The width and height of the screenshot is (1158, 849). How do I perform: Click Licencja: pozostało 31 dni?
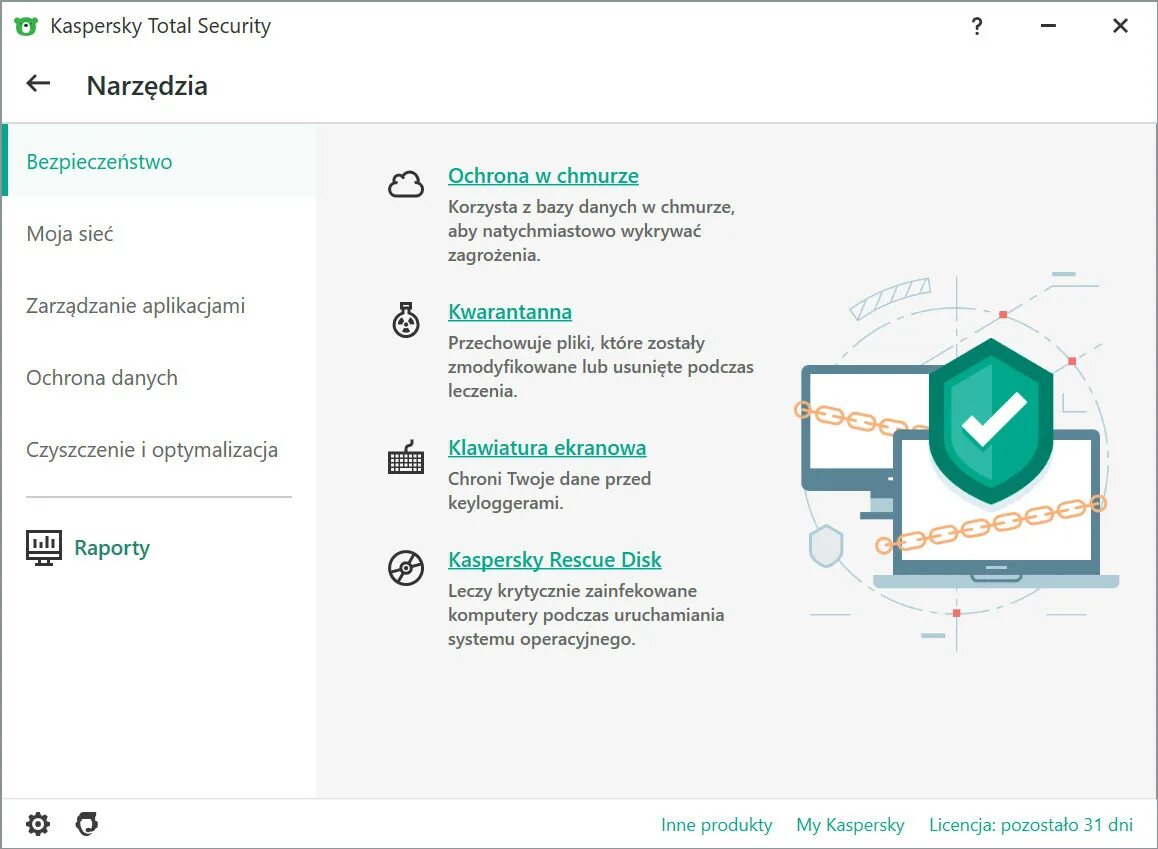(1030, 825)
